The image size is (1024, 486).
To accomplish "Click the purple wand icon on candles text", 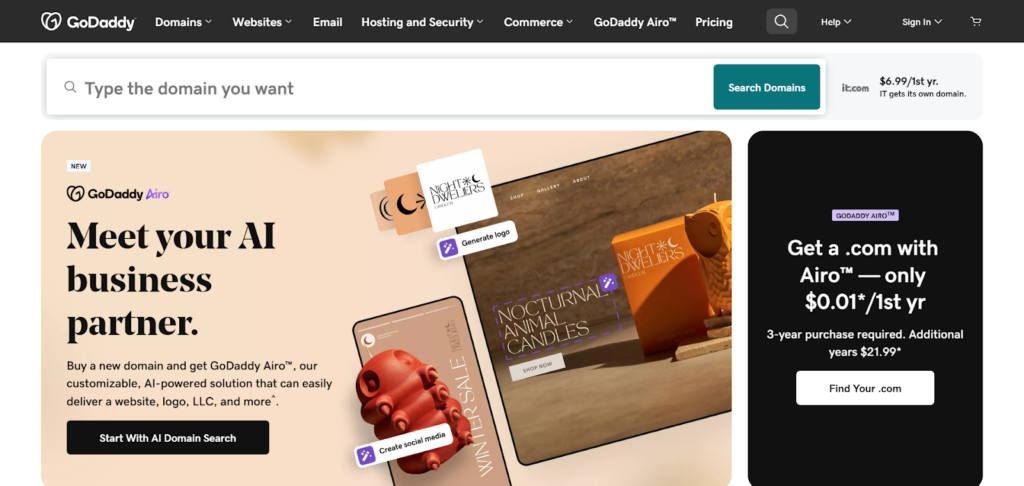I will (x=608, y=282).
